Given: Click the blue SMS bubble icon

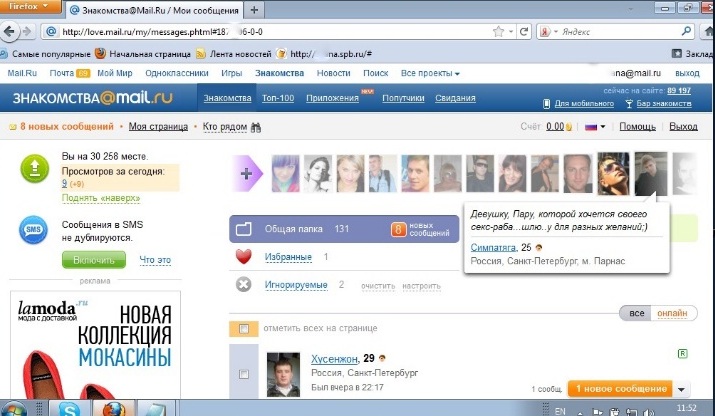Looking at the screenshot, I should point(33,229).
